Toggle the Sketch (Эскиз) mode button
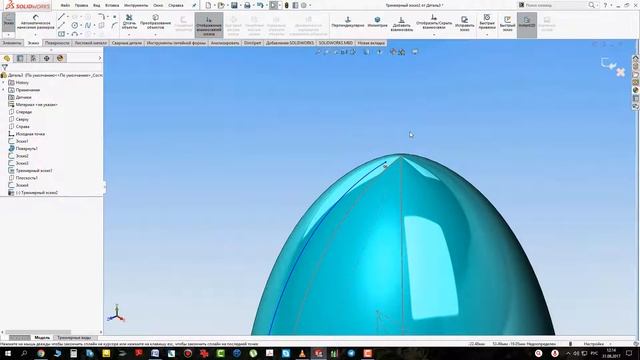 point(9,21)
